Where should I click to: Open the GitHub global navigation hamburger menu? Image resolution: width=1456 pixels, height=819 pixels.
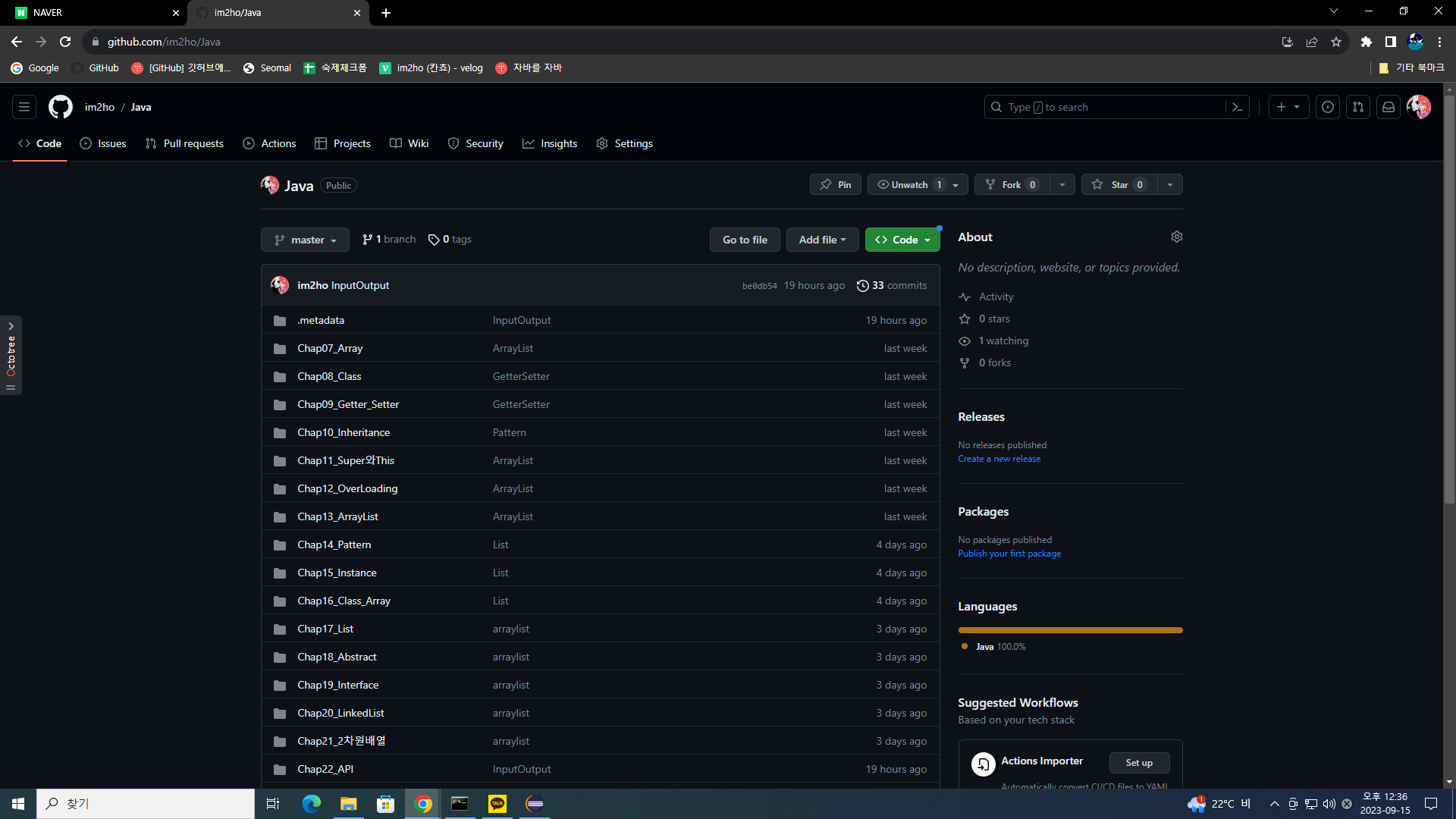(24, 107)
